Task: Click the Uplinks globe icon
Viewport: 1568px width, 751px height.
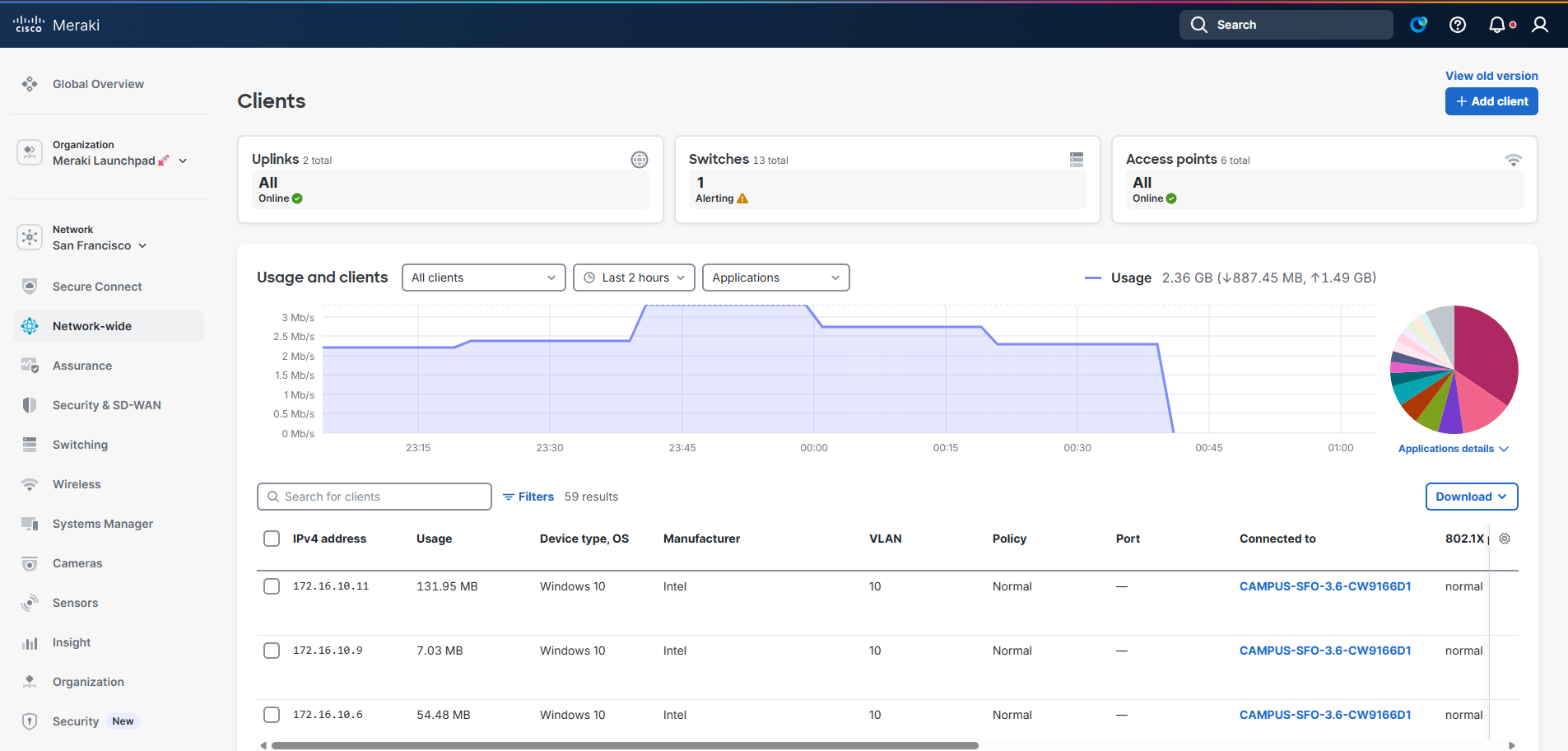Action: [x=639, y=160]
